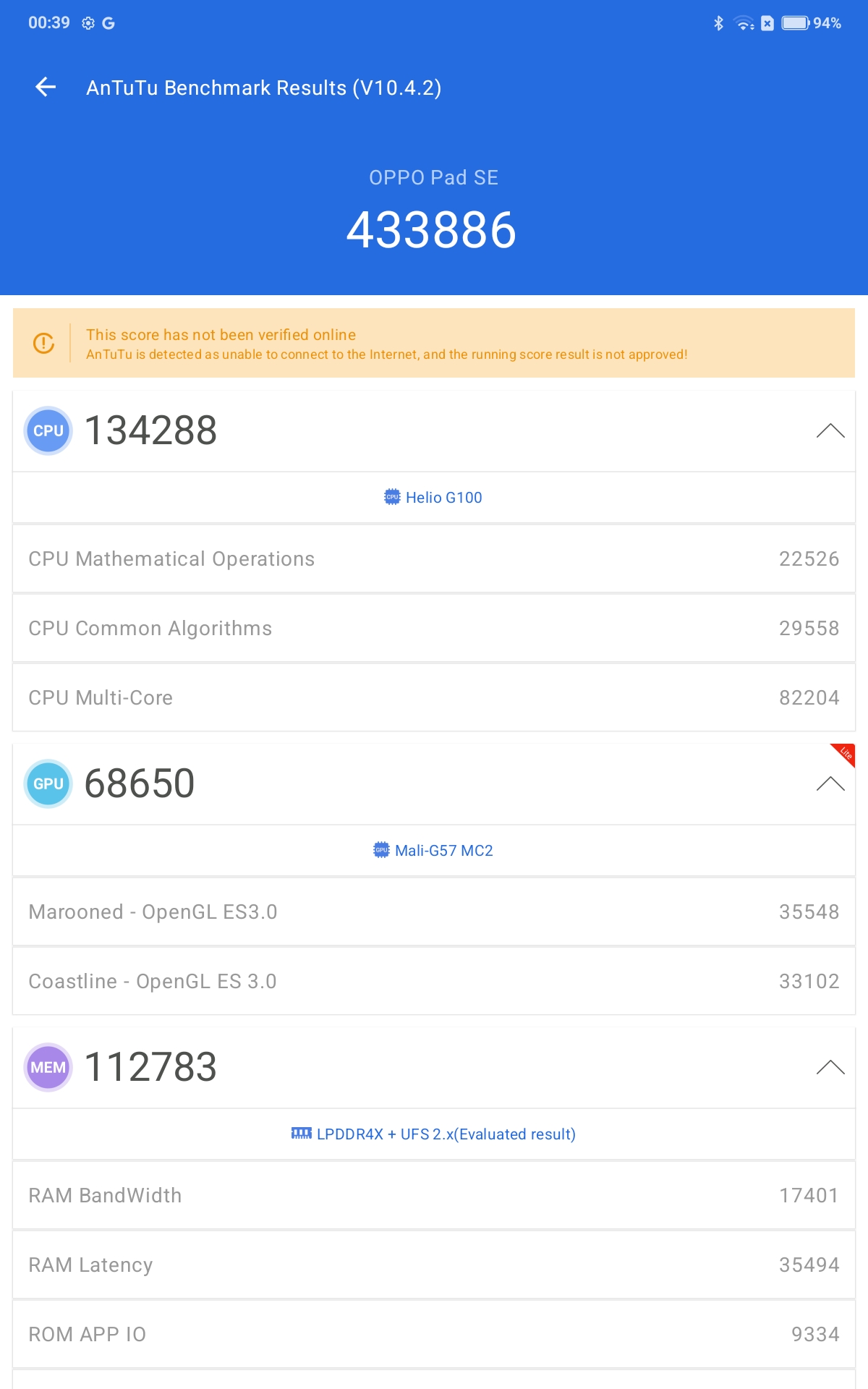Open the Helio G100 chip link
The width and height of the screenshot is (868, 1389).
(x=433, y=498)
